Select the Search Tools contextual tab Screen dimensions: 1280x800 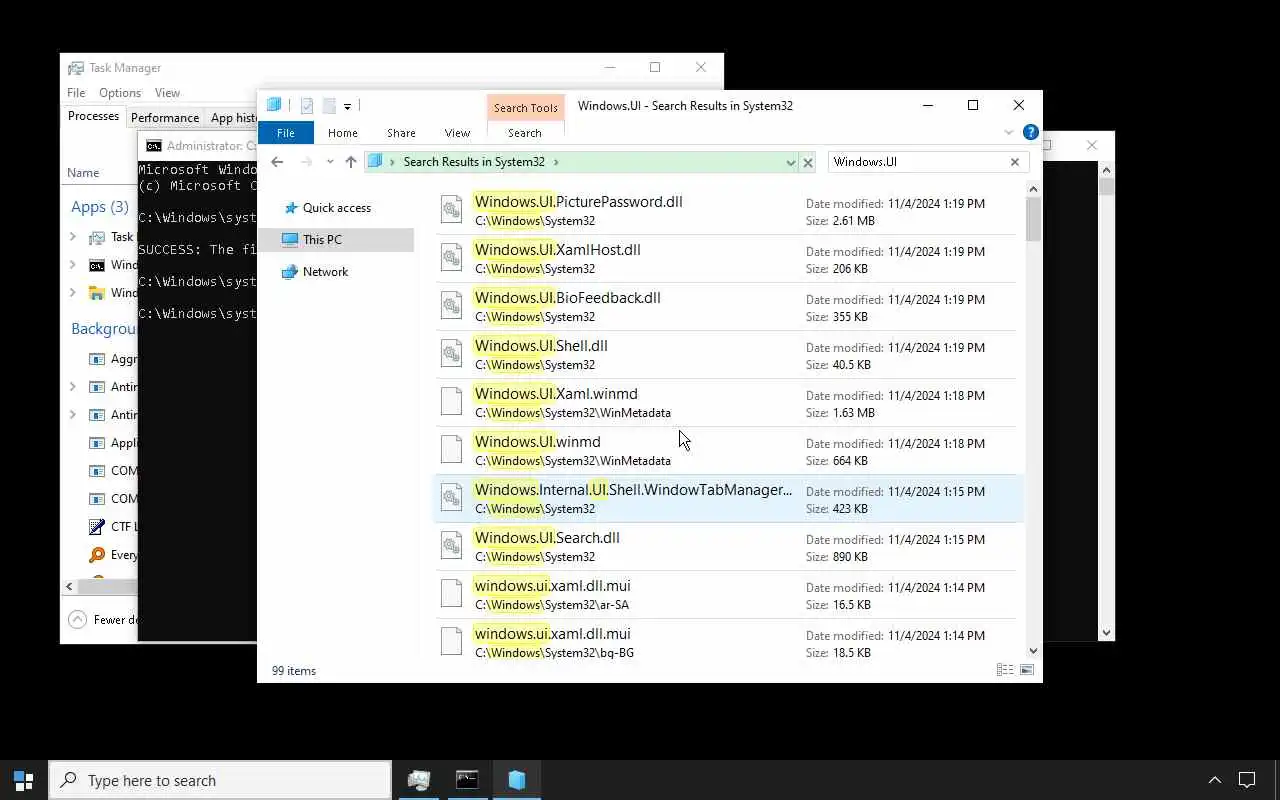coord(525,108)
